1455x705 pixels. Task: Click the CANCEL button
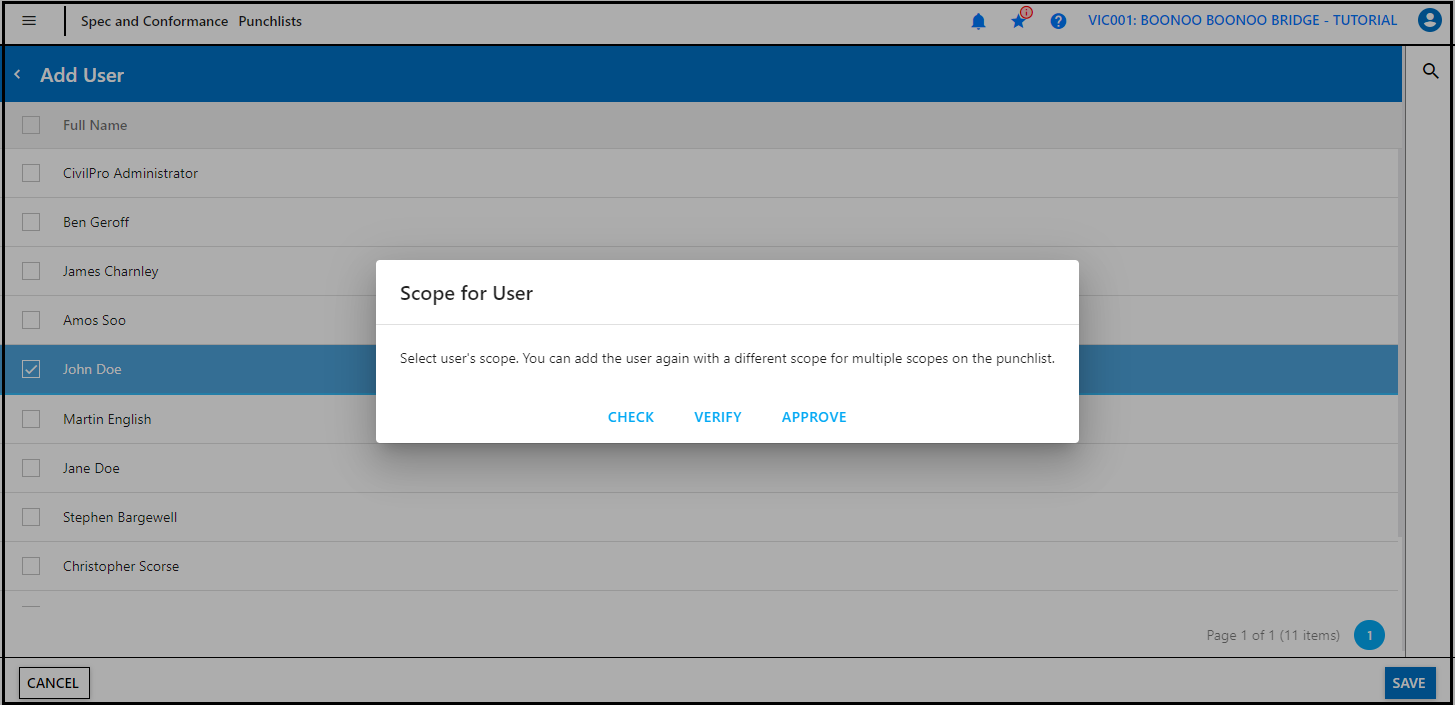pyautogui.click(x=54, y=683)
